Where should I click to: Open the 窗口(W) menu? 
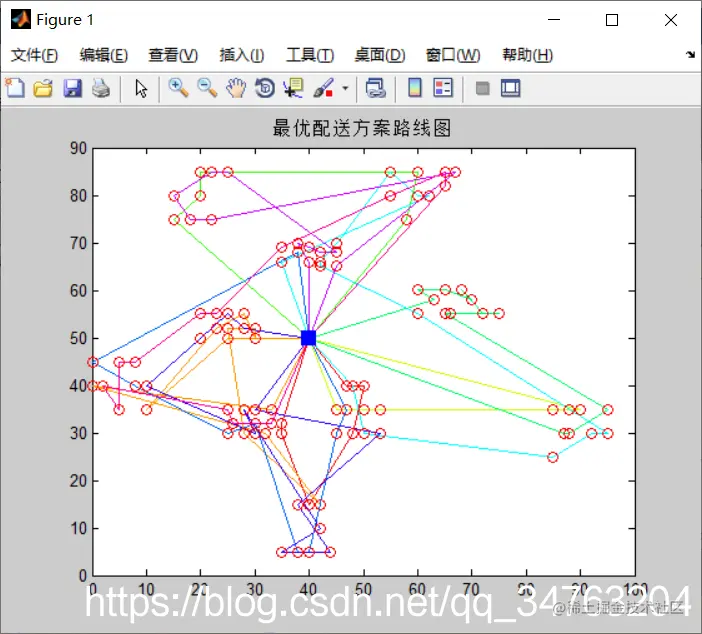(x=453, y=55)
